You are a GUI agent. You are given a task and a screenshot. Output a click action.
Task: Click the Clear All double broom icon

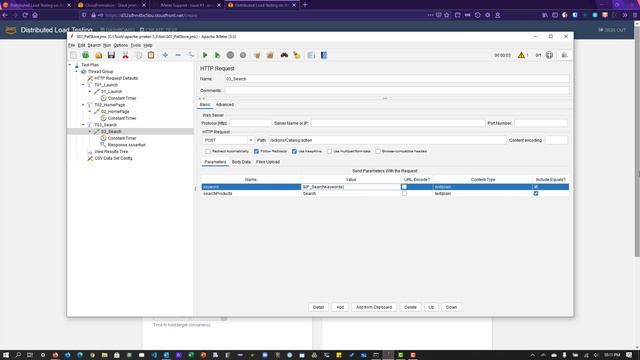270,55
